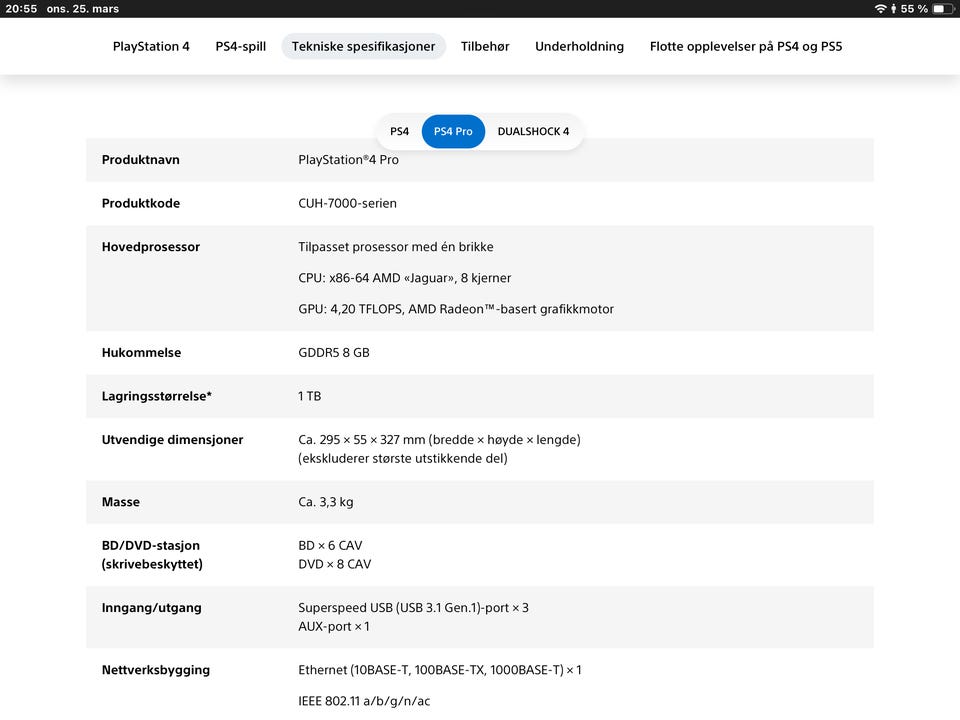960x720 pixels.
Task: Click 'CUH-7000-serien' value
Action: (347, 203)
